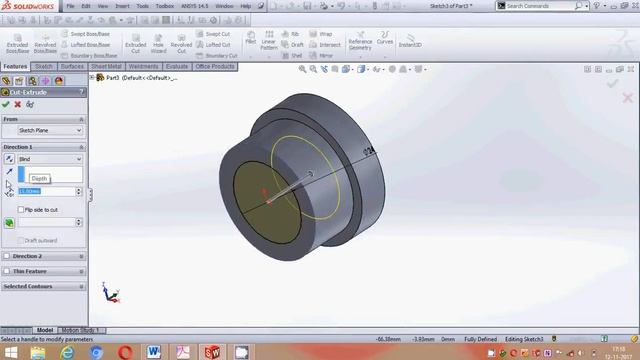Switch to the Evaluate tab

(177, 66)
